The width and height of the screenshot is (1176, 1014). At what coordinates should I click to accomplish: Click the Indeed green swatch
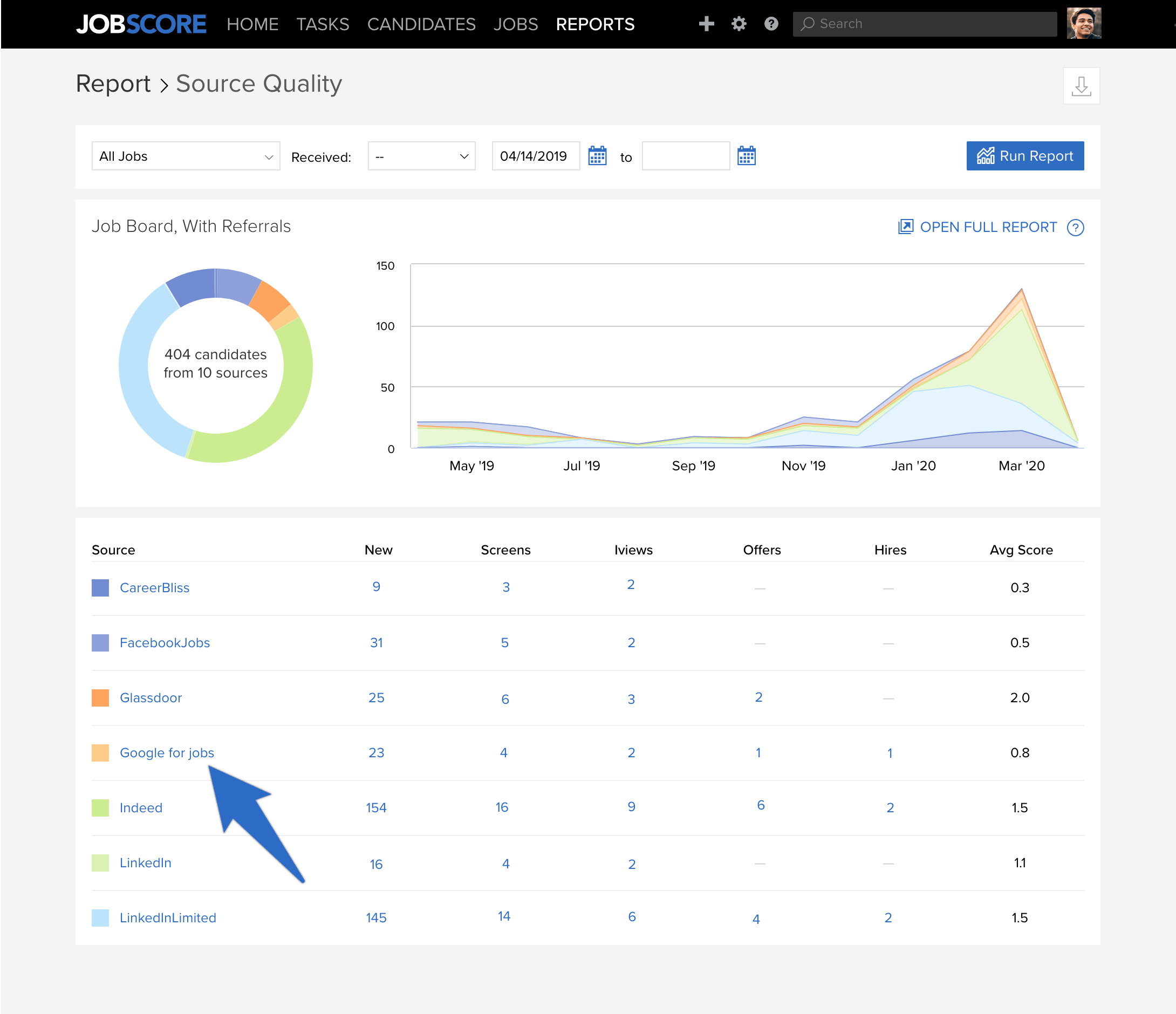click(100, 807)
